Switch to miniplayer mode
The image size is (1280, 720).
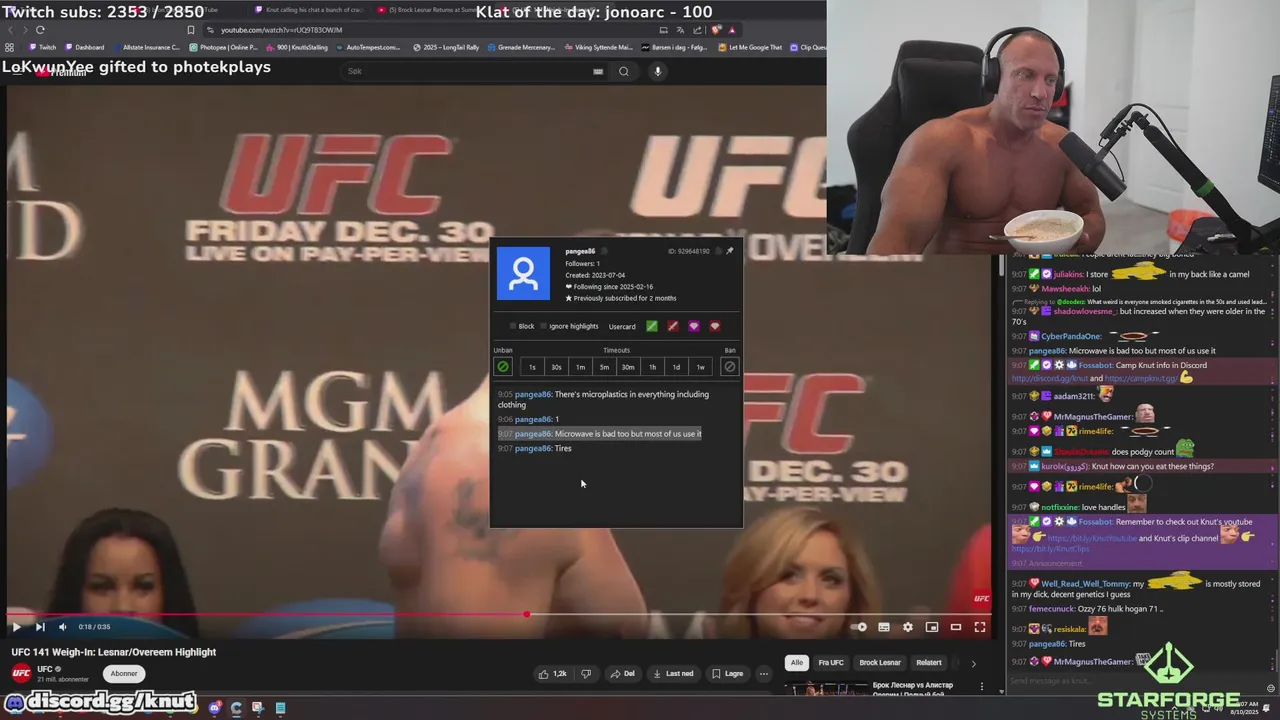(x=932, y=627)
